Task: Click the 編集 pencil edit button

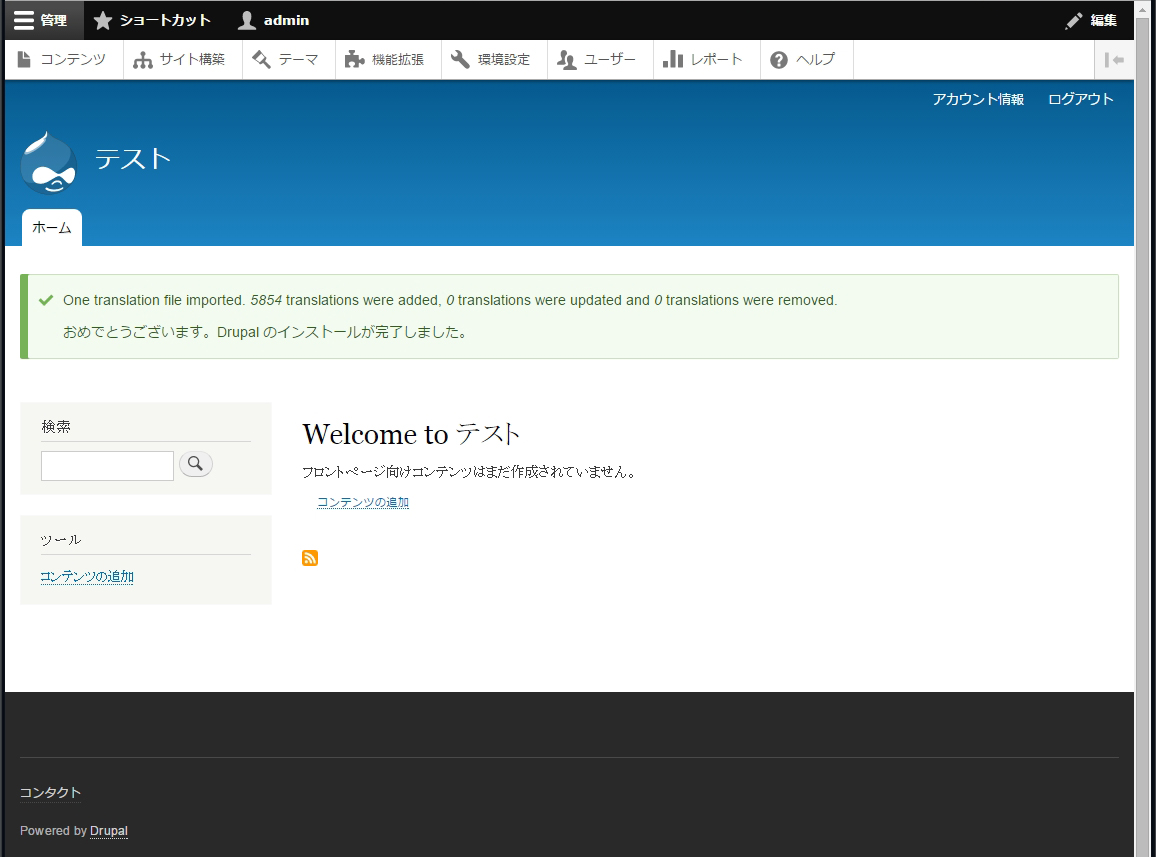Action: point(1091,20)
